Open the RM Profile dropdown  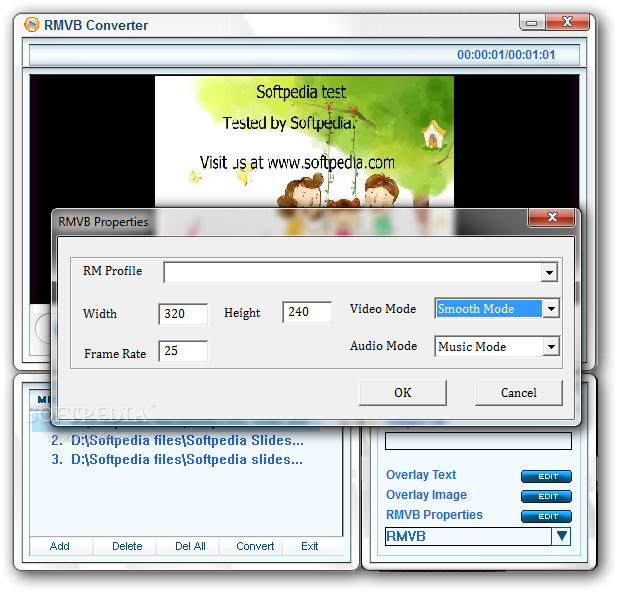tap(549, 272)
